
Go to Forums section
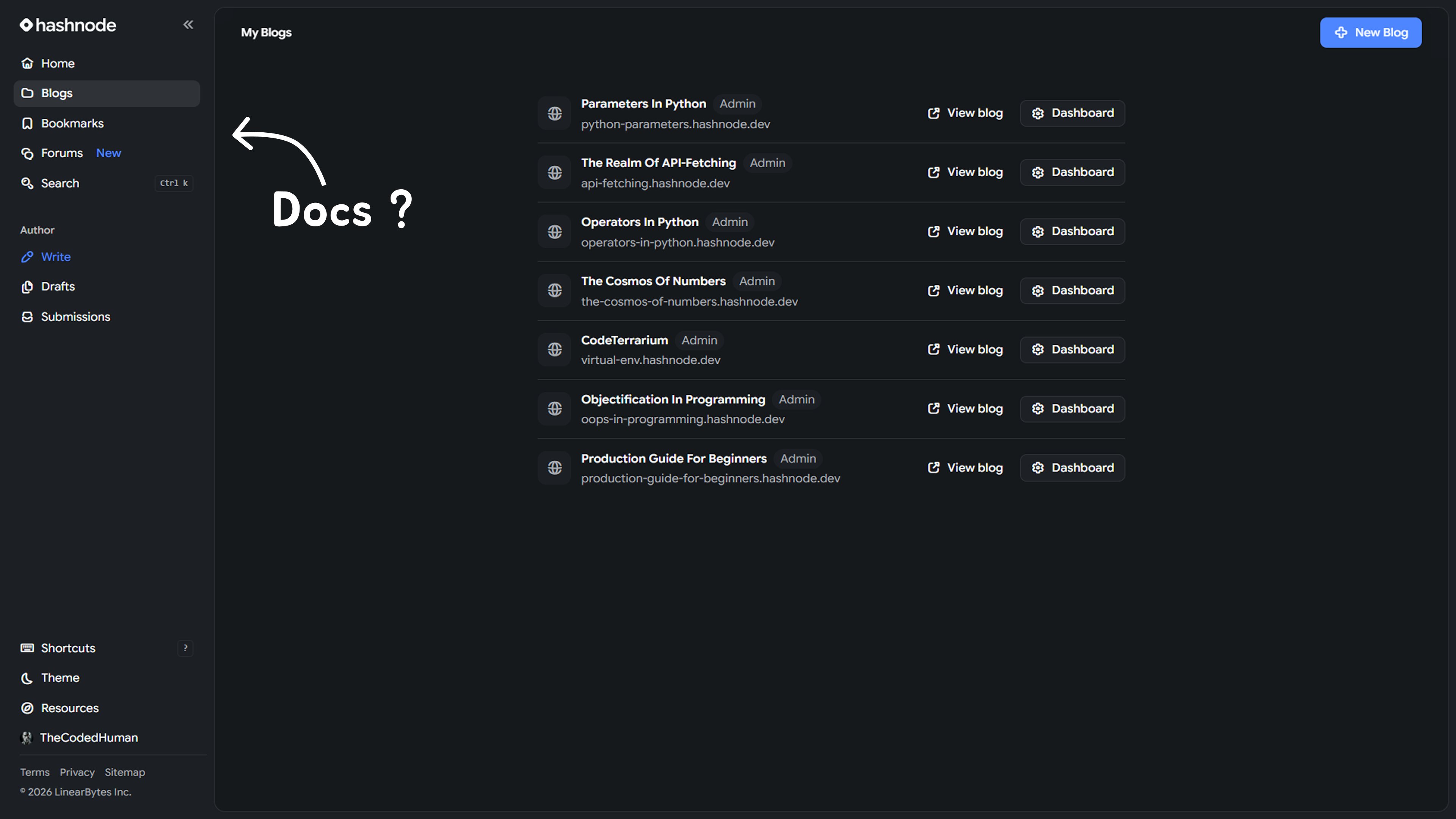(61, 153)
